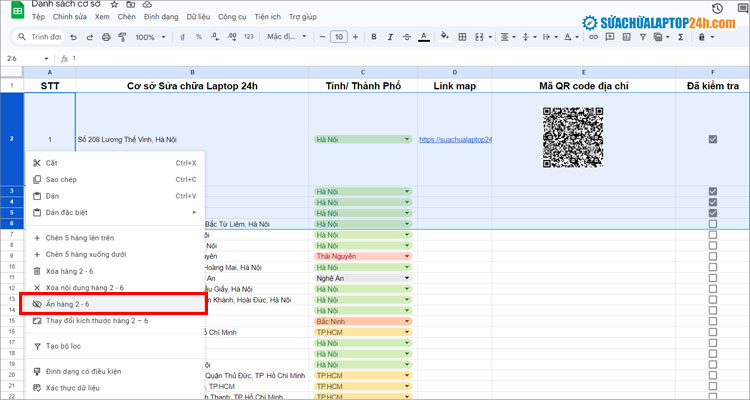
Task: Click the text color button
Action: coord(423,37)
